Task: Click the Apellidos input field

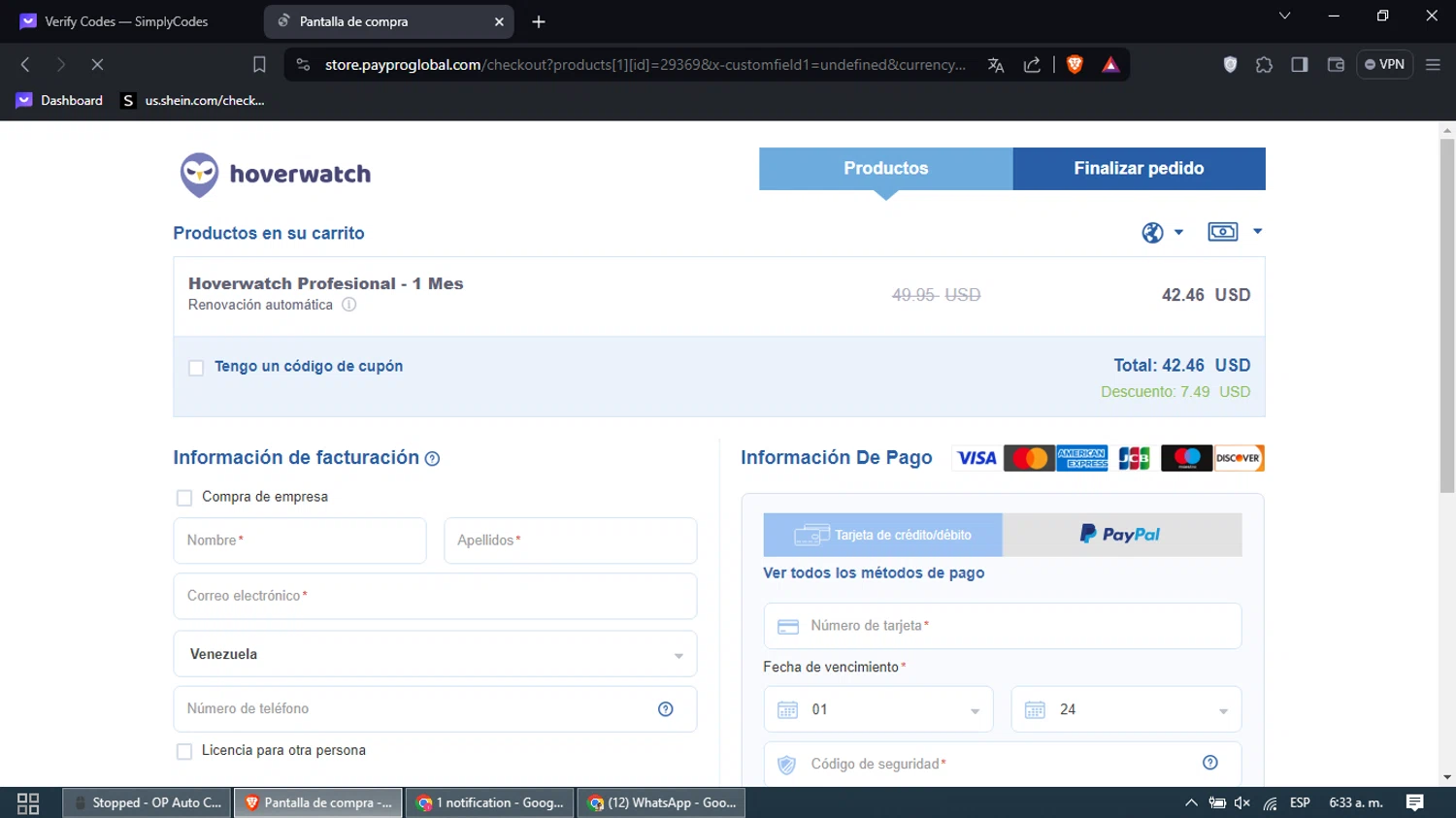Action: point(571,540)
